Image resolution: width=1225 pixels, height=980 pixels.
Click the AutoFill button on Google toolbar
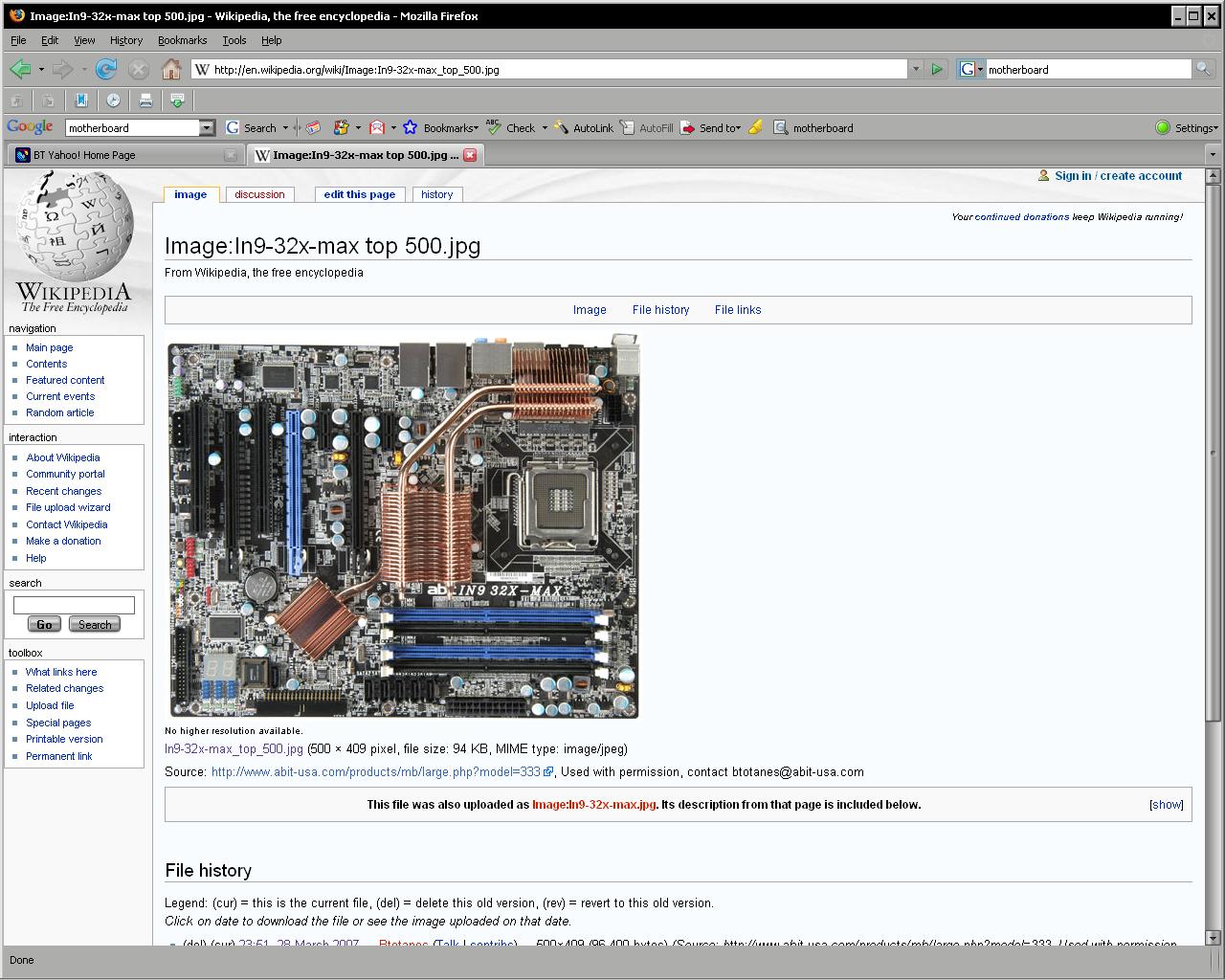click(647, 127)
